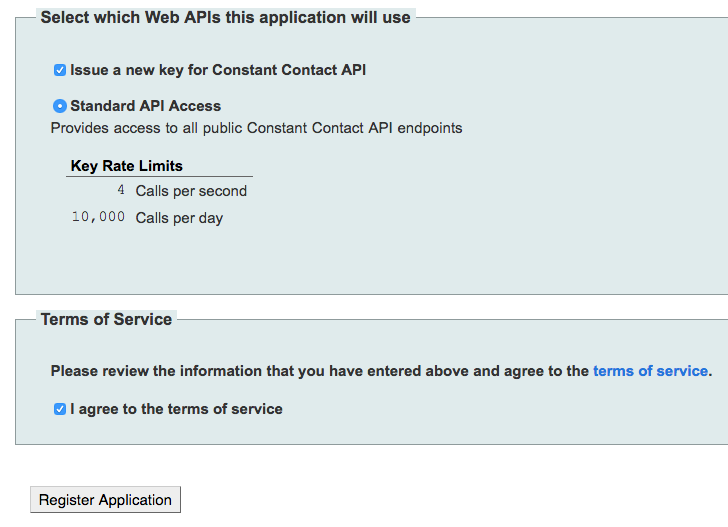Click the 'Standard API Access' label text
The height and width of the screenshot is (527, 728).
pyautogui.click(x=146, y=106)
